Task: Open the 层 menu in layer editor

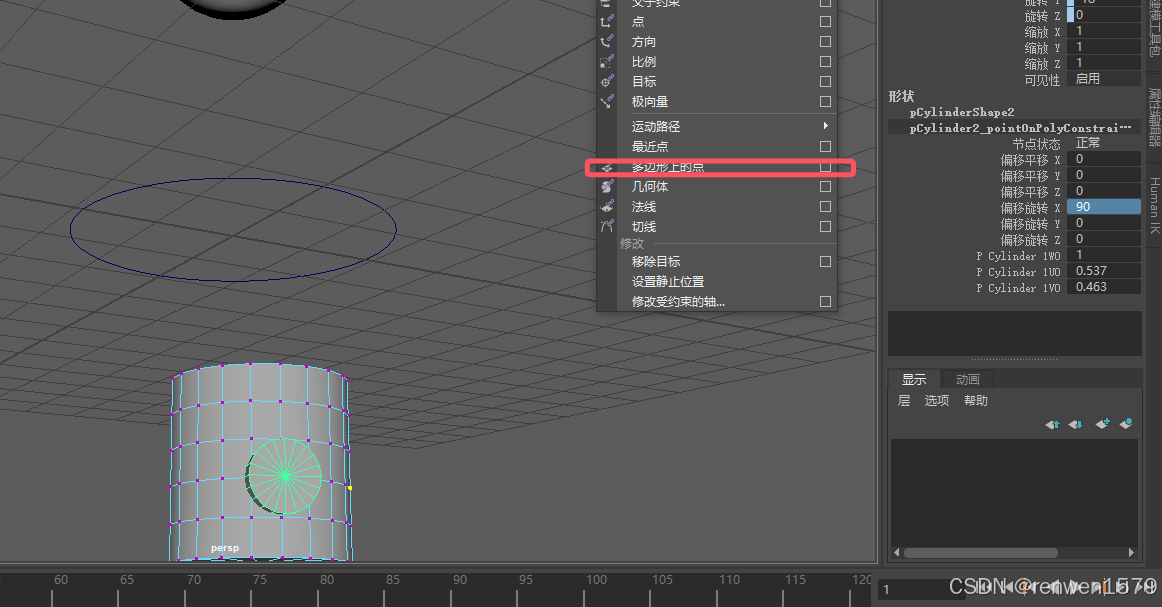Action: coord(904,401)
